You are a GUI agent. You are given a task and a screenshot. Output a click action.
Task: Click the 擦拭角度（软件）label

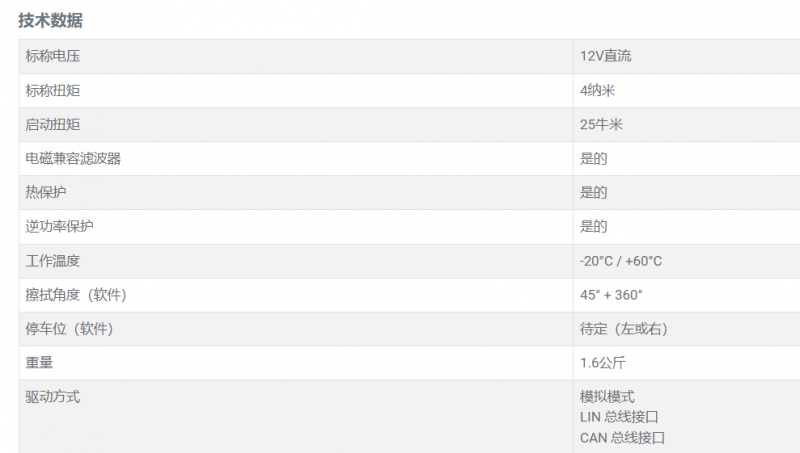click(x=76, y=295)
